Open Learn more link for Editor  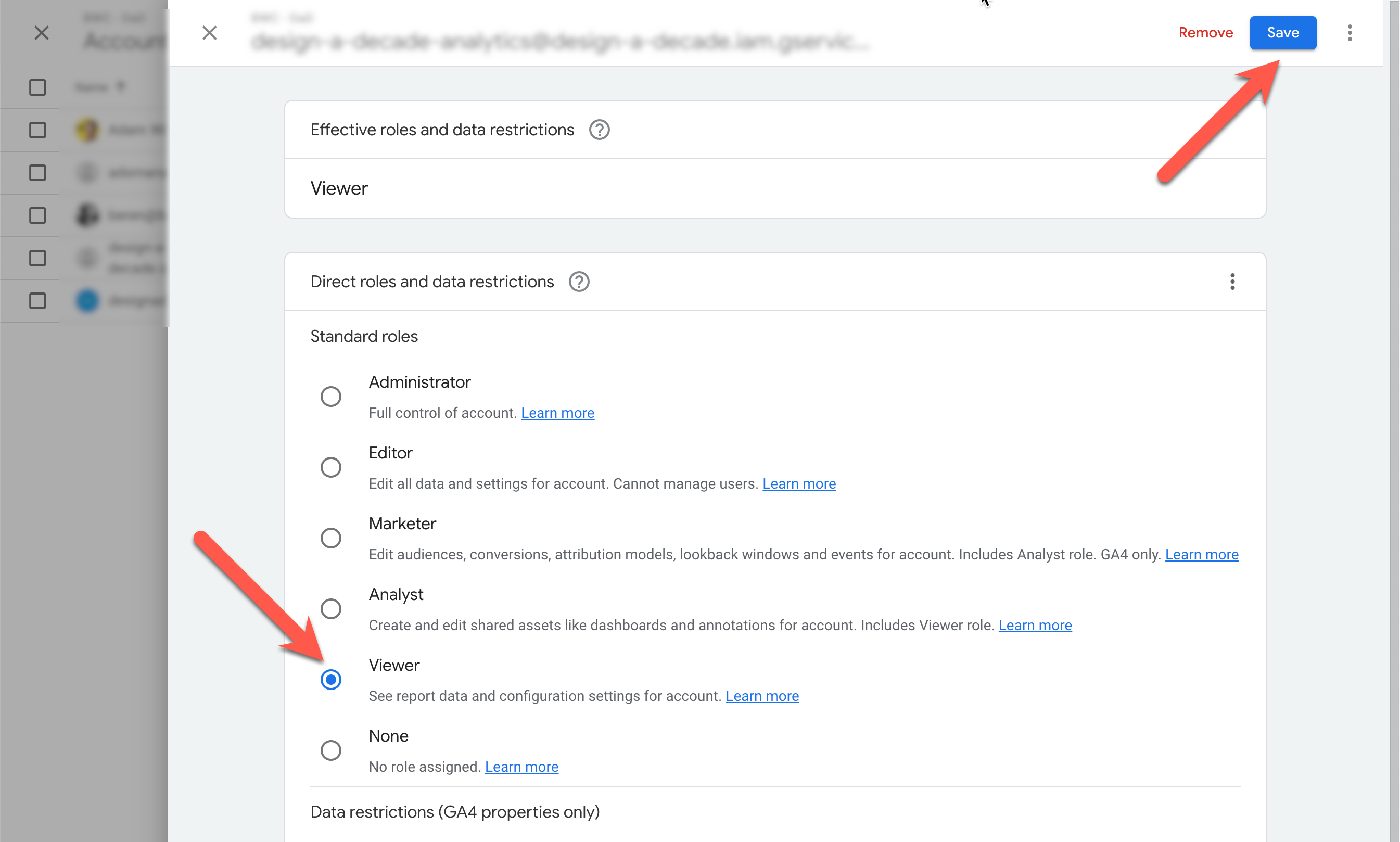(799, 484)
